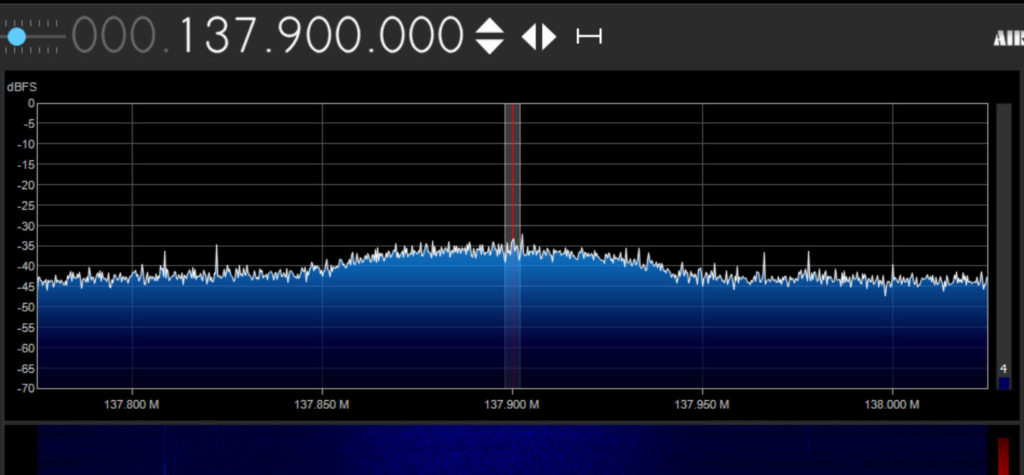Image resolution: width=1024 pixels, height=475 pixels.
Task: Click the blue zoom slider handle
Action: [1004, 382]
